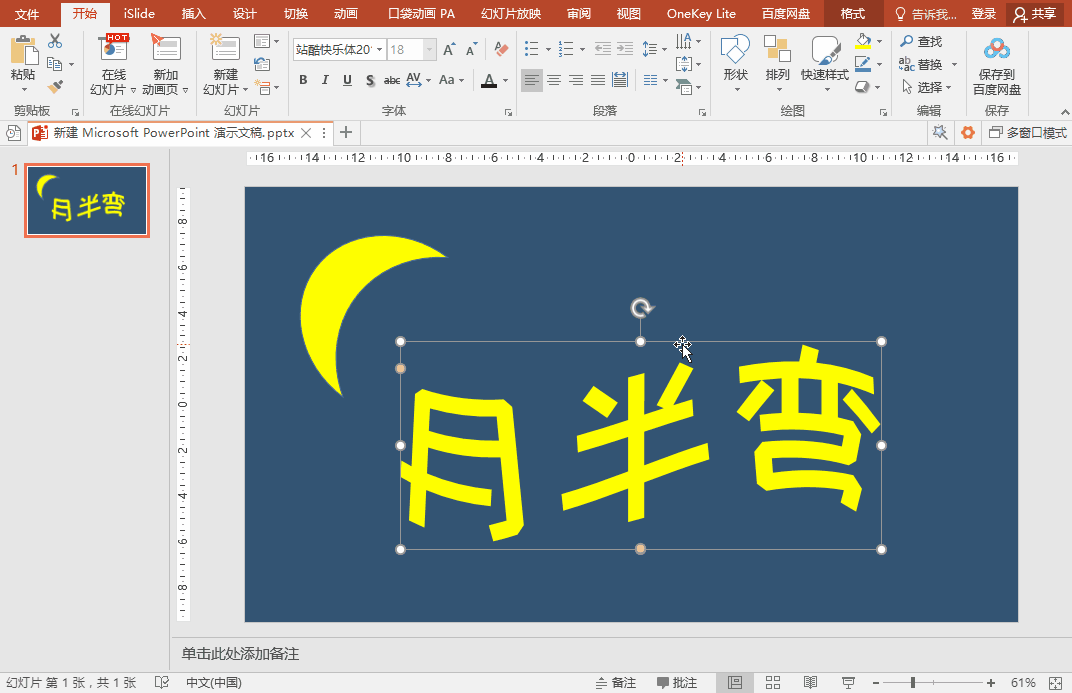
Task: Open the iSlide ribbon tab
Action: click(139, 14)
